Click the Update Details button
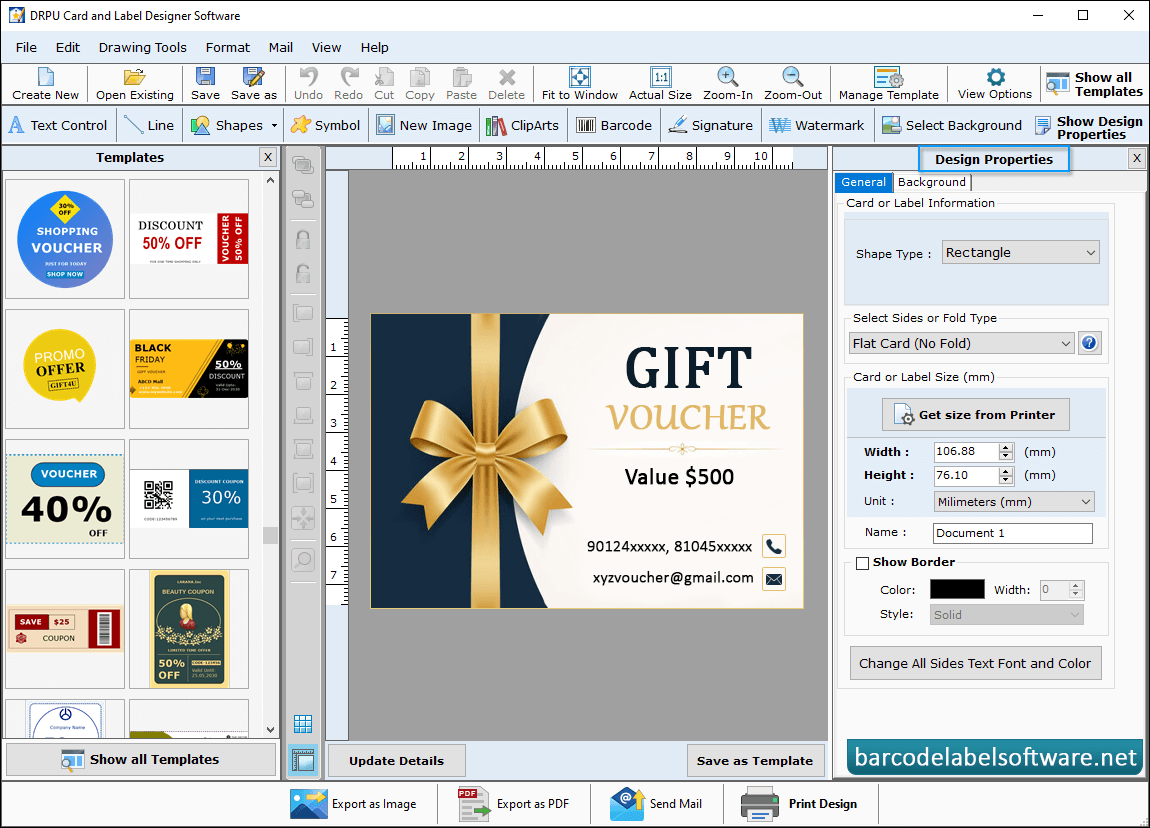This screenshot has width=1150, height=828. (x=396, y=761)
